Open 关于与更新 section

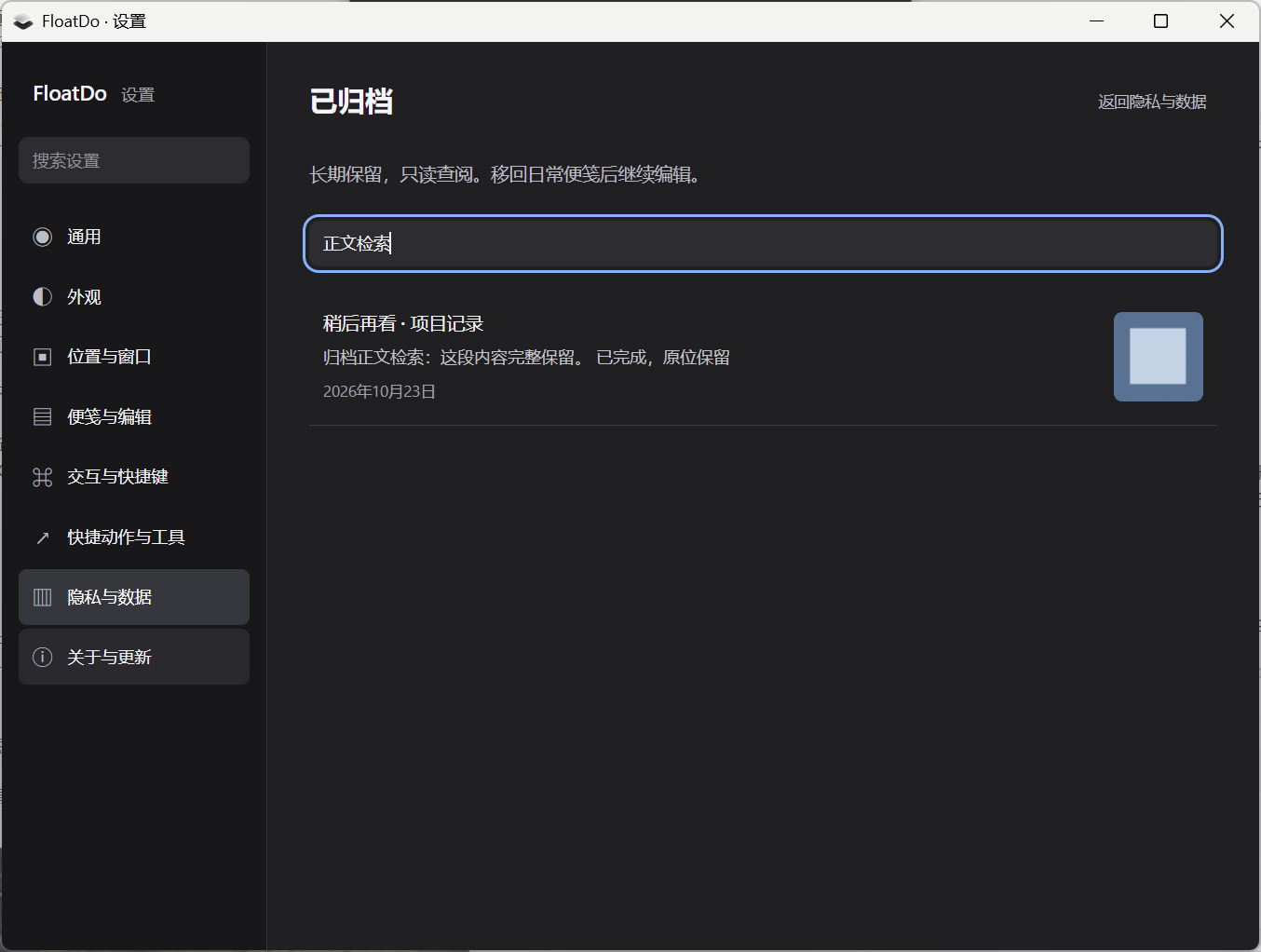tap(134, 658)
